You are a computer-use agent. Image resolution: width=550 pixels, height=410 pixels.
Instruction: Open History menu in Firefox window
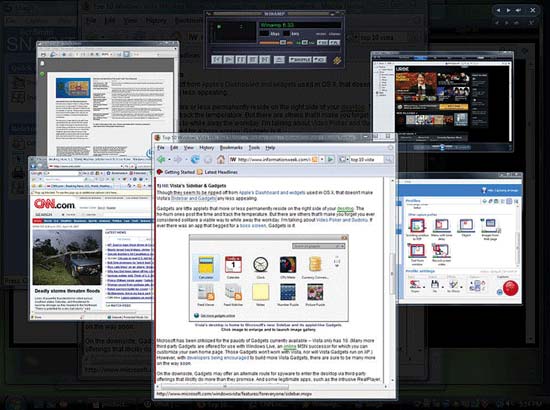click(x=207, y=148)
